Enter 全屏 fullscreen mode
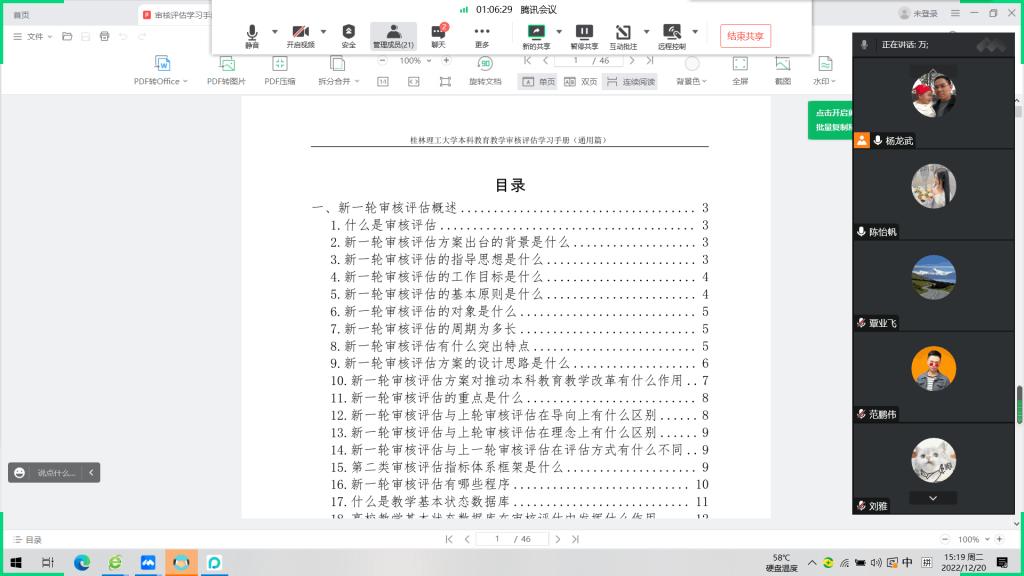1024x576 pixels. (739, 70)
